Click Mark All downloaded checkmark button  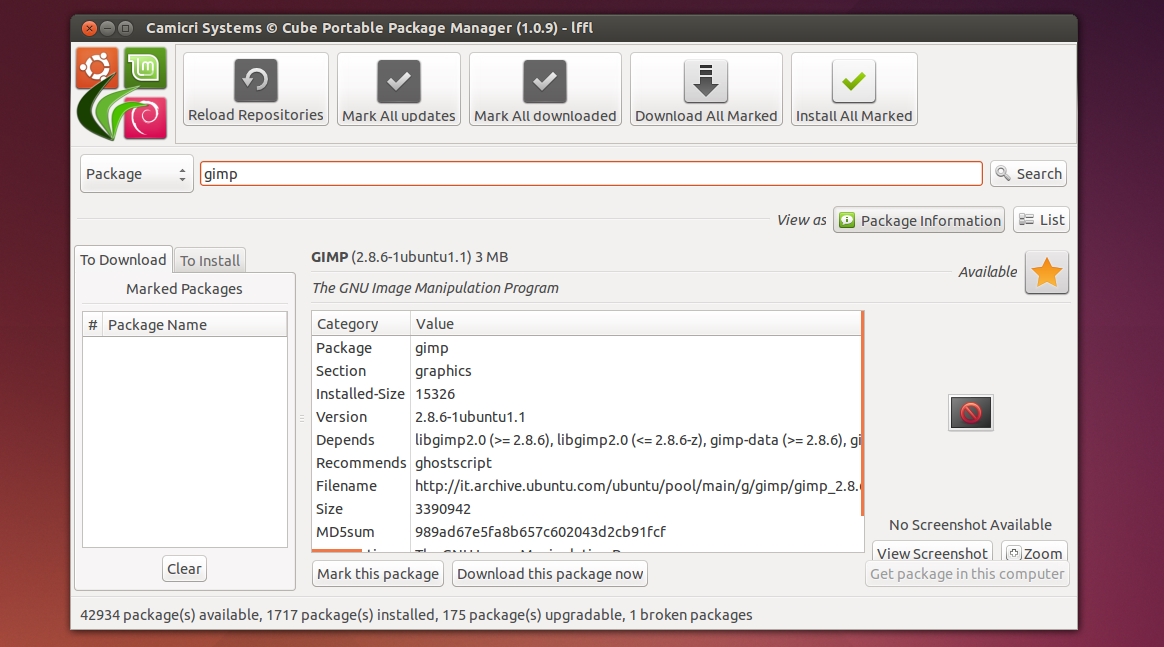(545, 89)
